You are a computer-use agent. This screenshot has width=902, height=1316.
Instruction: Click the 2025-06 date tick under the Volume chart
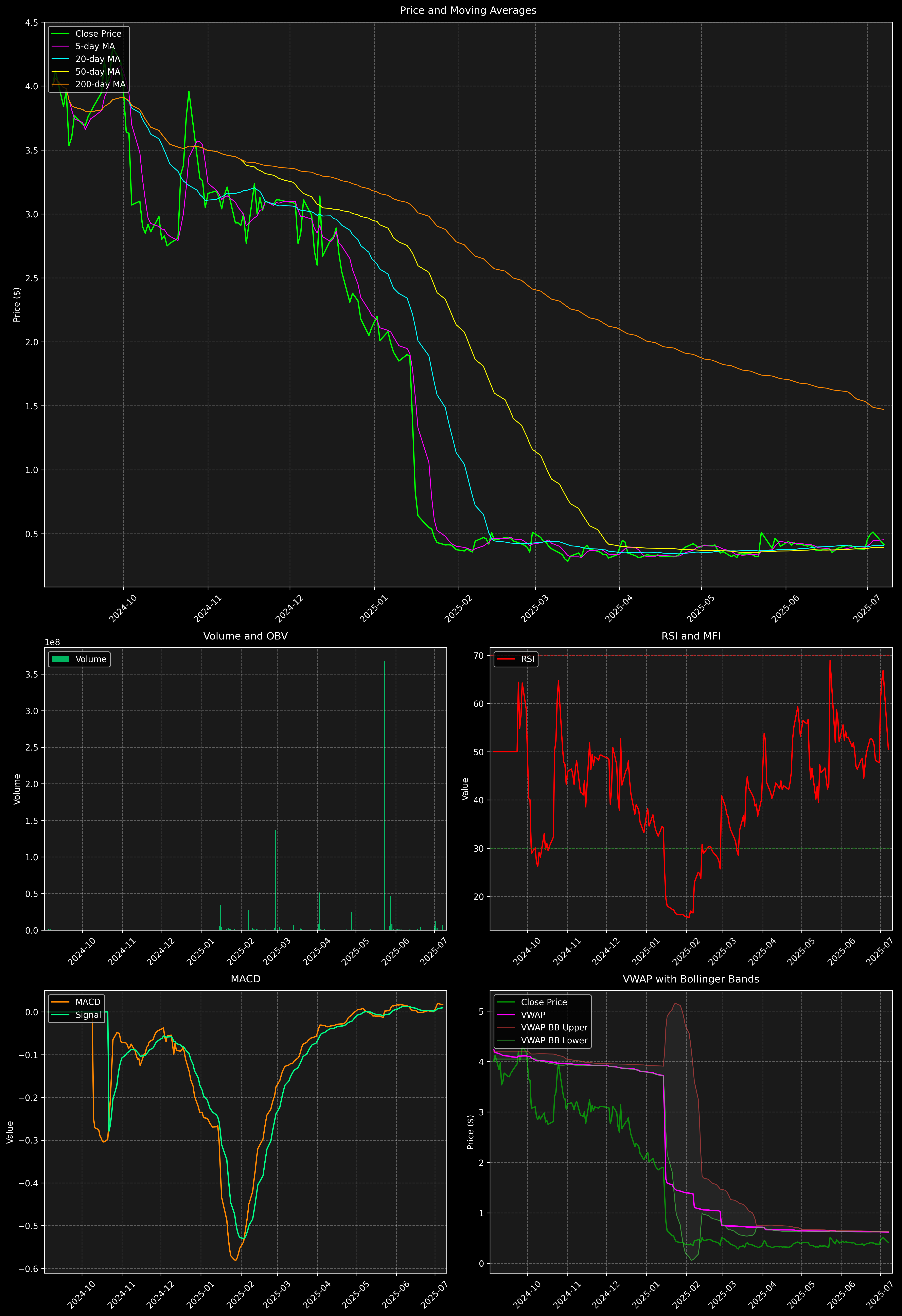coord(395,952)
